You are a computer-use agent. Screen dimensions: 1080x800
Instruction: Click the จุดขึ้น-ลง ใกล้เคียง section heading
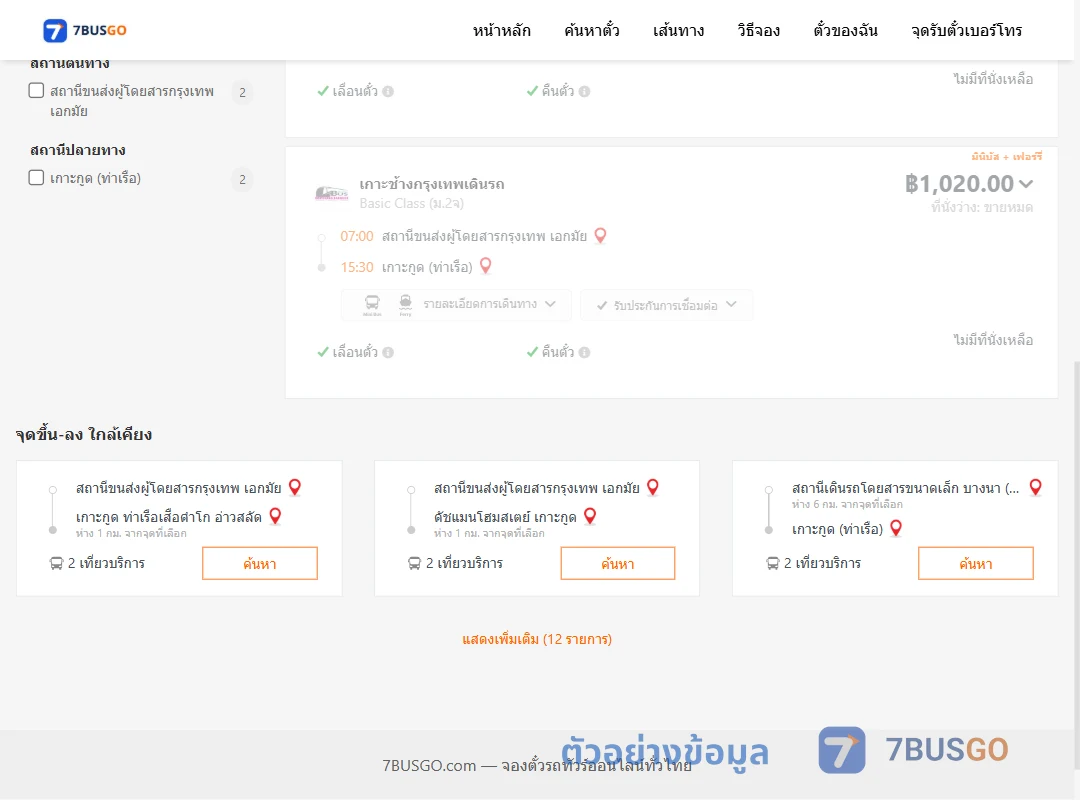click(x=84, y=434)
